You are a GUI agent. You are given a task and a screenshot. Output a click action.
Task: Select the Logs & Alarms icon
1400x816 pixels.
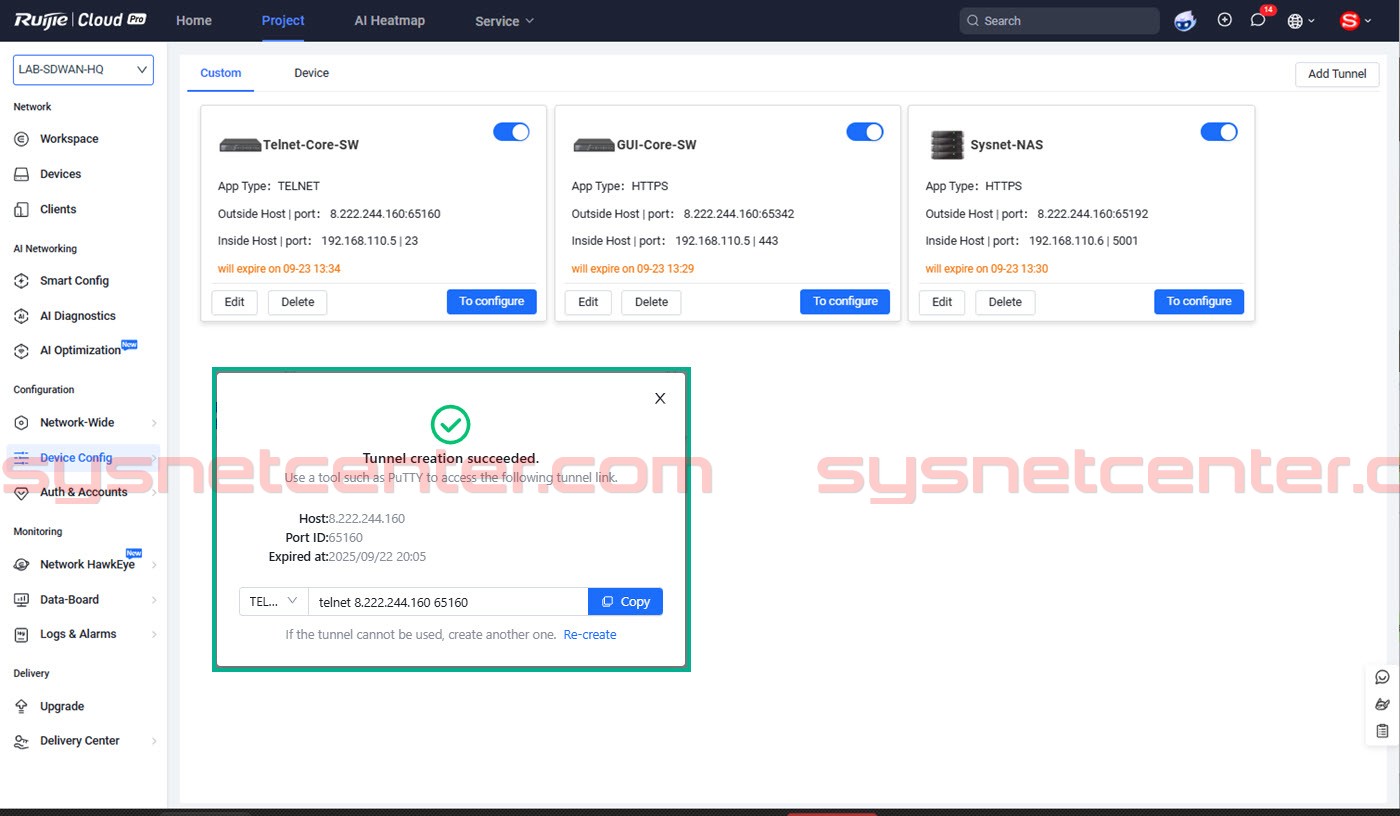click(21, 635)
